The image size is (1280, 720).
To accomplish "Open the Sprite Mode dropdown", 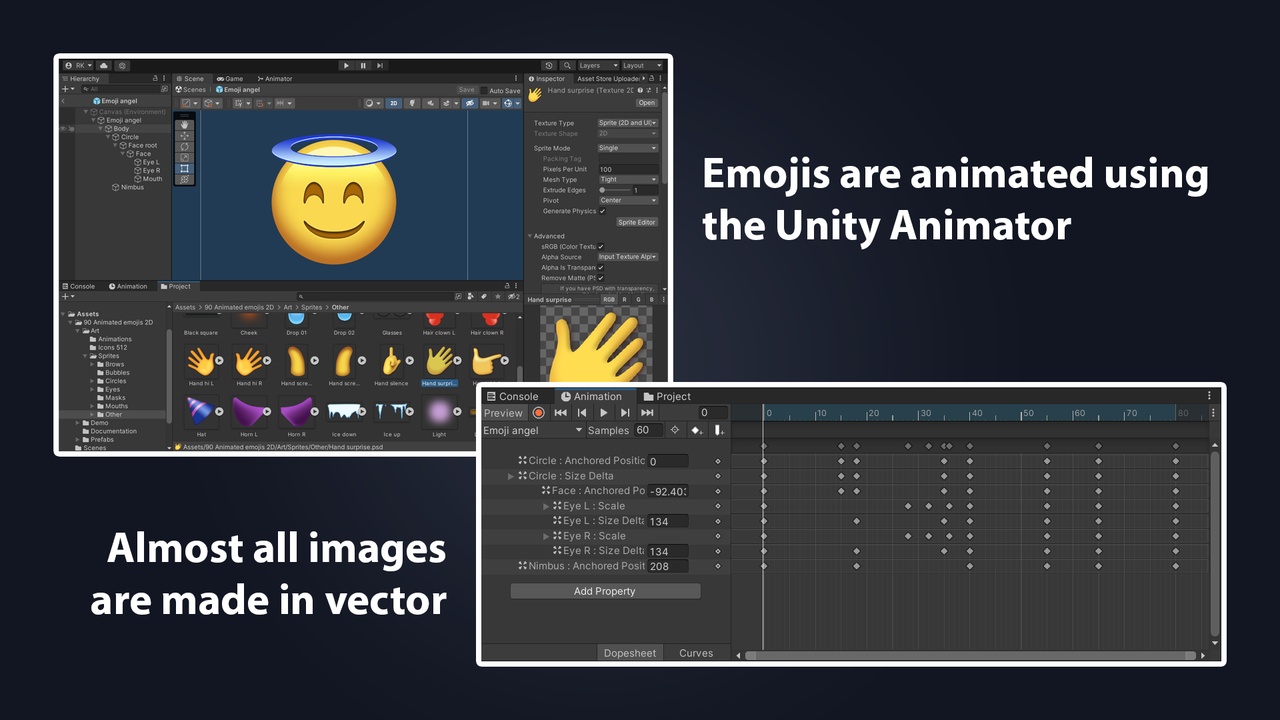I will [628, 148].
